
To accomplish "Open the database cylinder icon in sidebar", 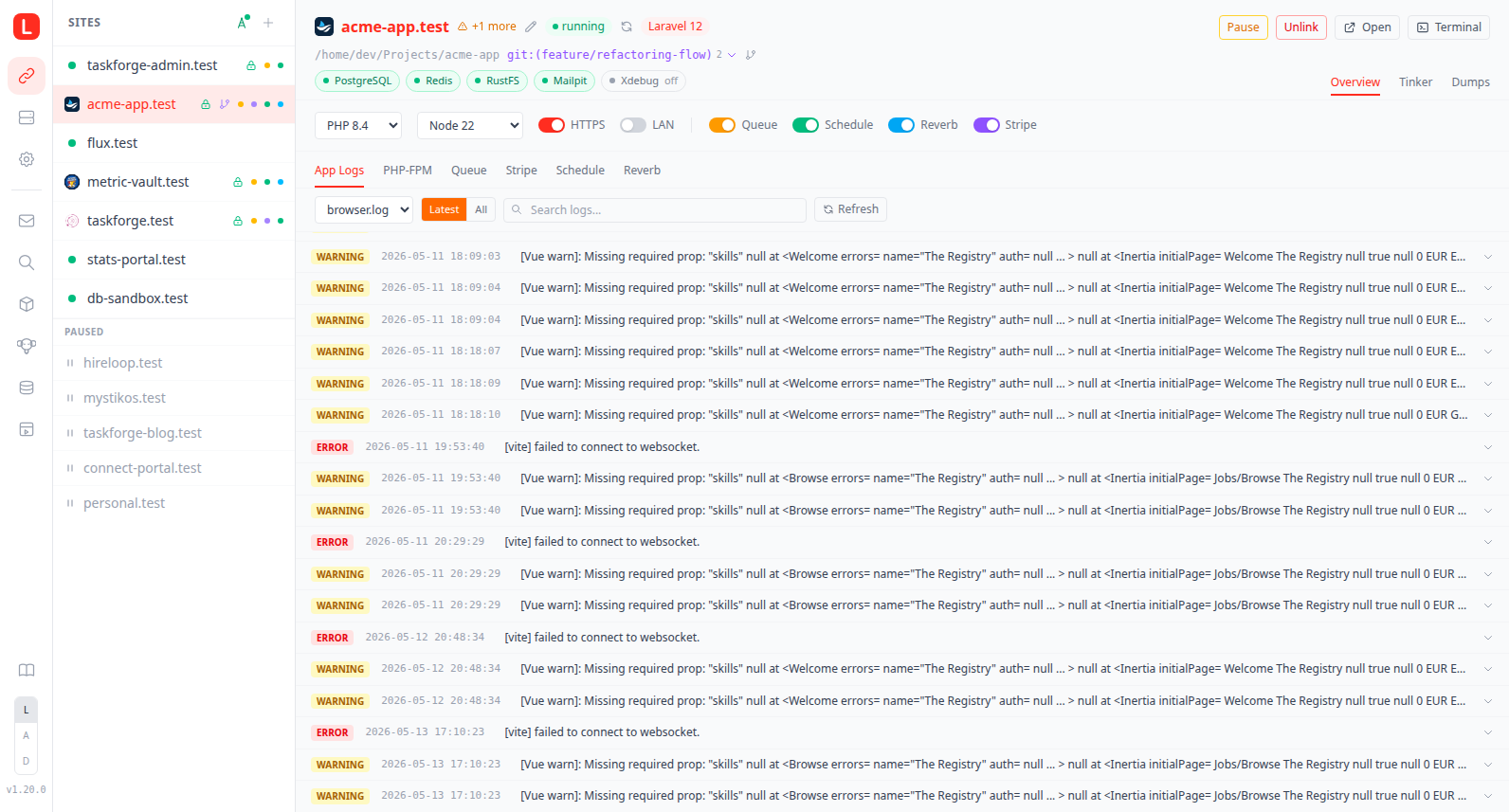I will pos(27,388).
